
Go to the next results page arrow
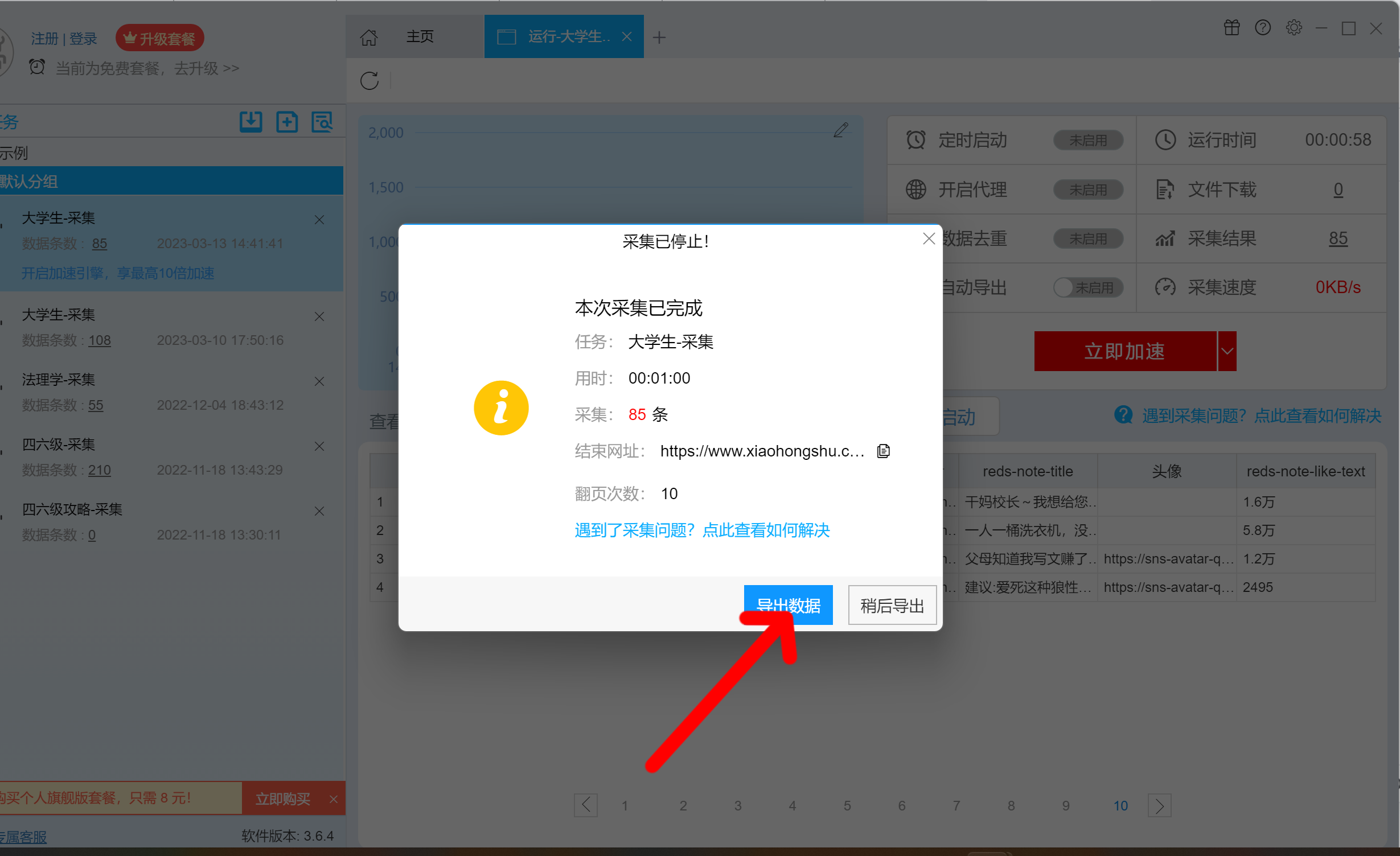(x=1159, y=805)
